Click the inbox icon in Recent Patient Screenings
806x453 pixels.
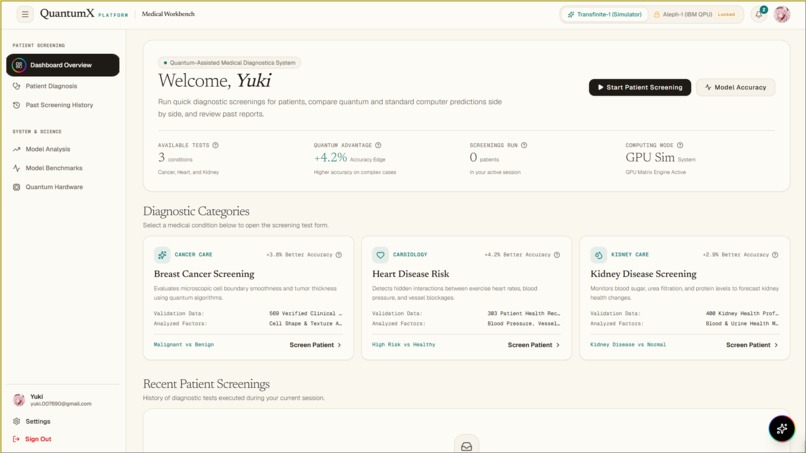466,446
